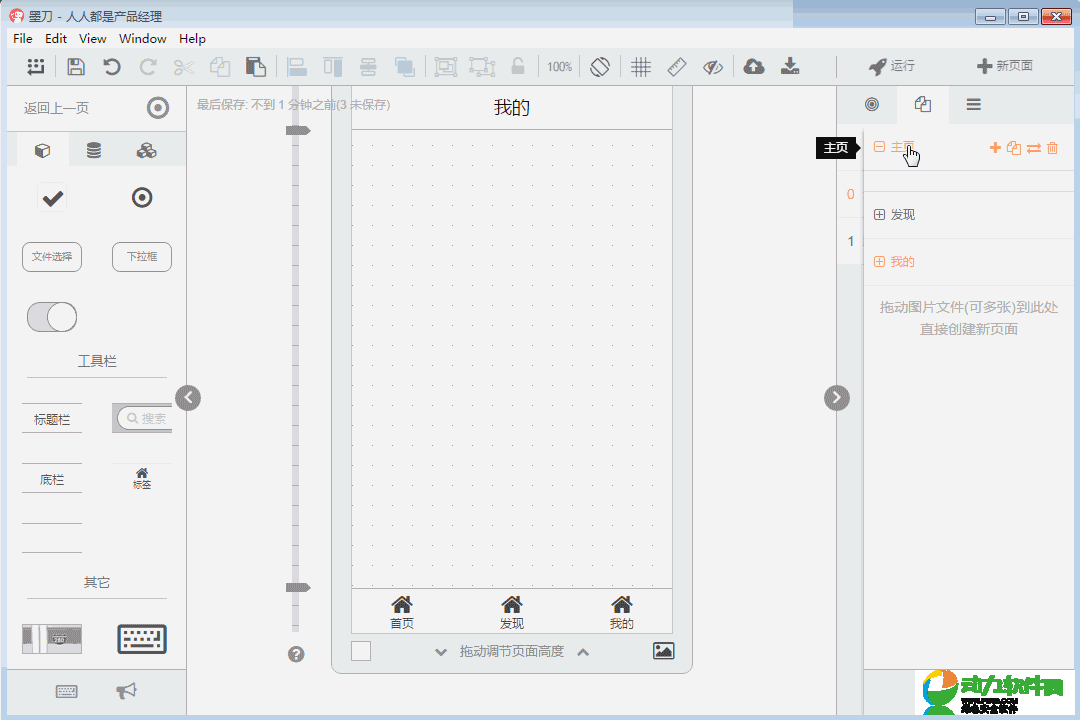Open the Help menu
Screen dimensions: 1080x720
tap(192, 39)
